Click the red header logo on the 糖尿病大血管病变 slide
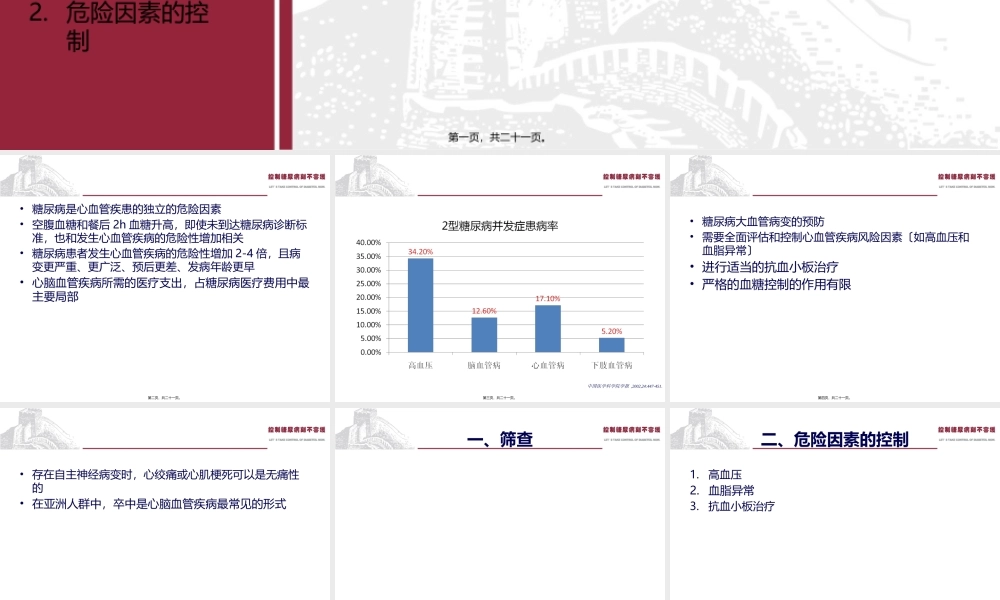Viewport: 1000px width, 600px height. pyautogui.click(x=966, y=179)
